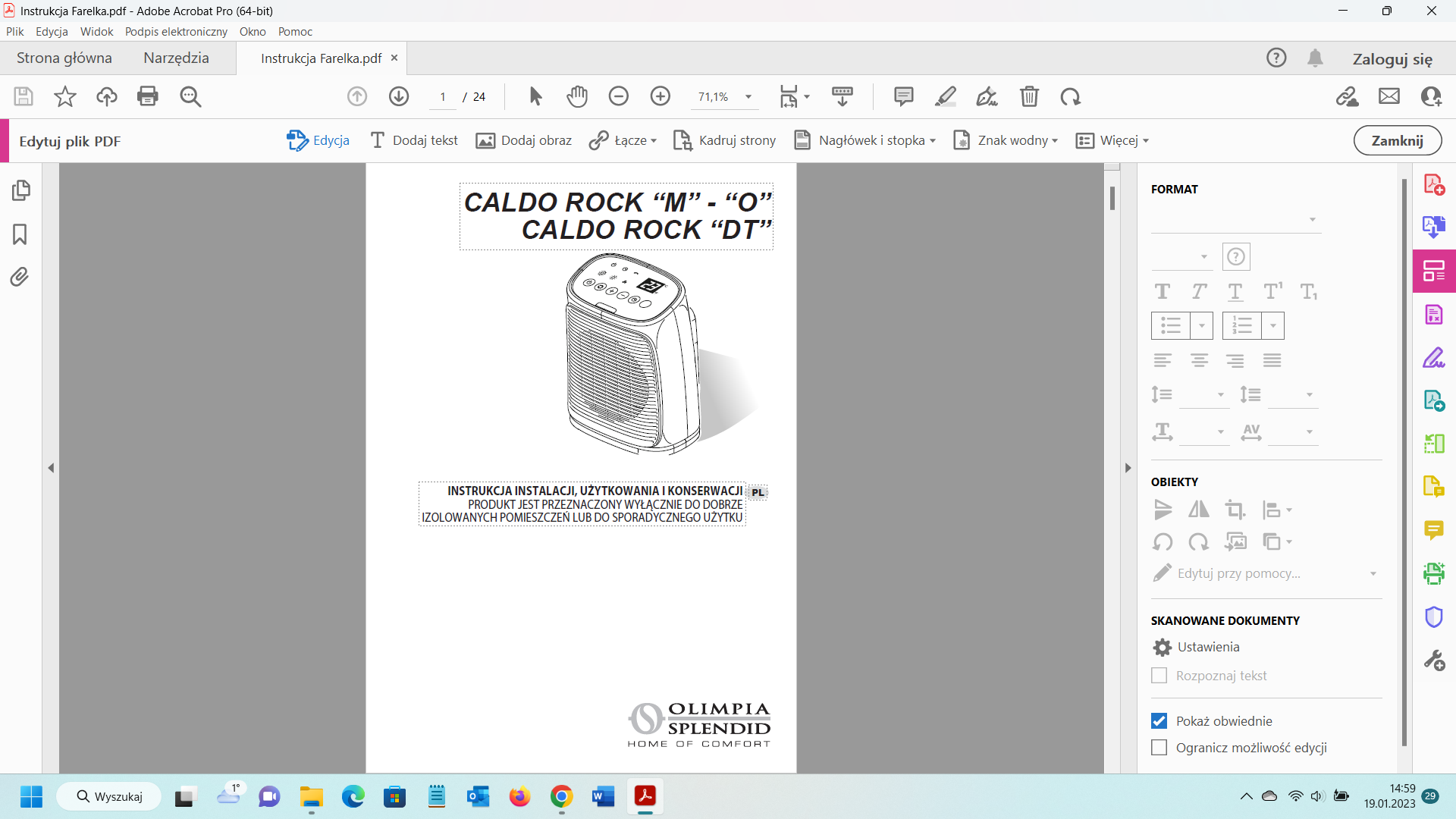Click Dodaj tekst tool
Viewport: 1456px width, 819px height.
tap(414, 140)
